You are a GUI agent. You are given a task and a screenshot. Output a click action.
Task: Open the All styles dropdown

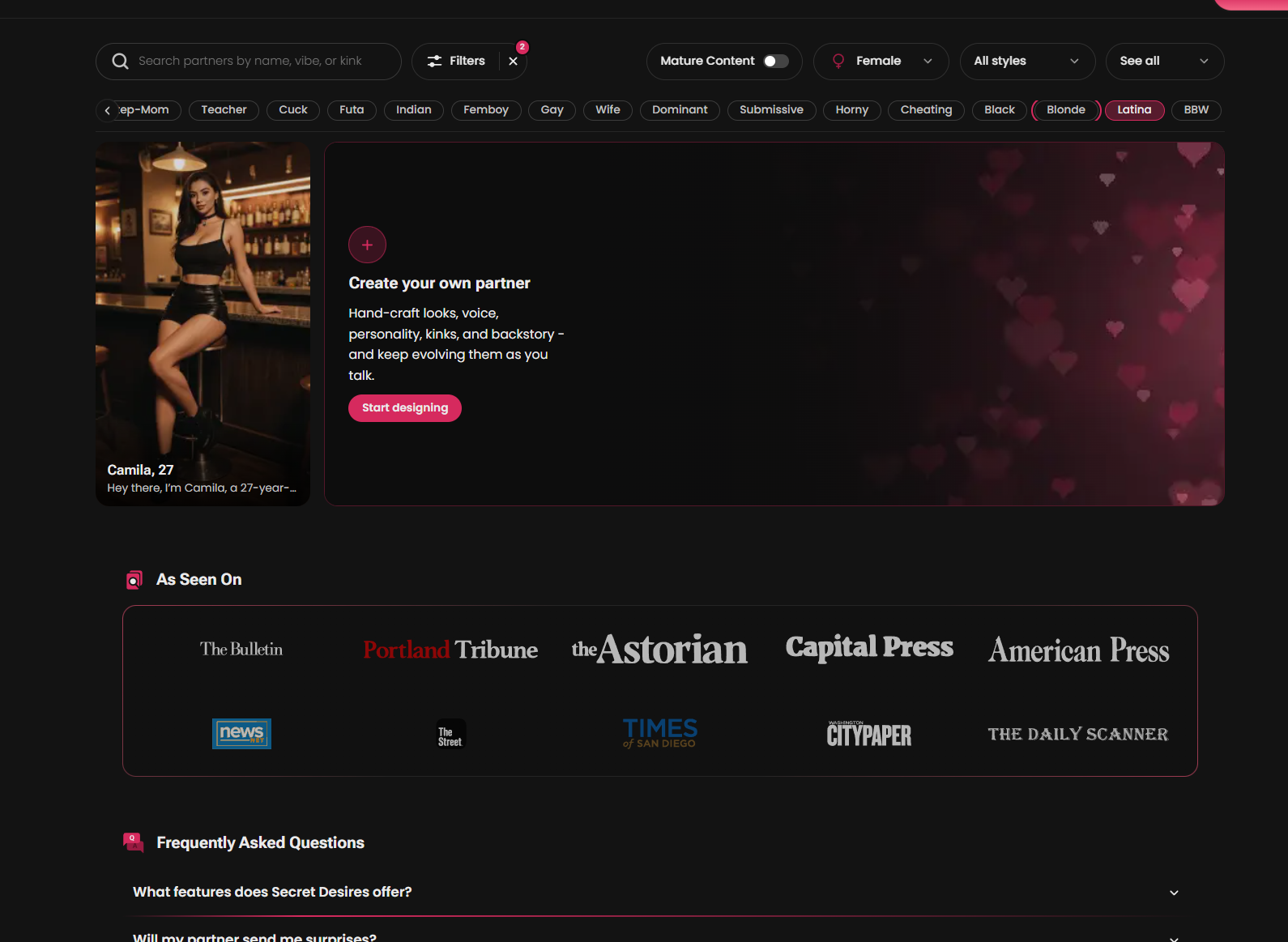tap(1027, 62)
